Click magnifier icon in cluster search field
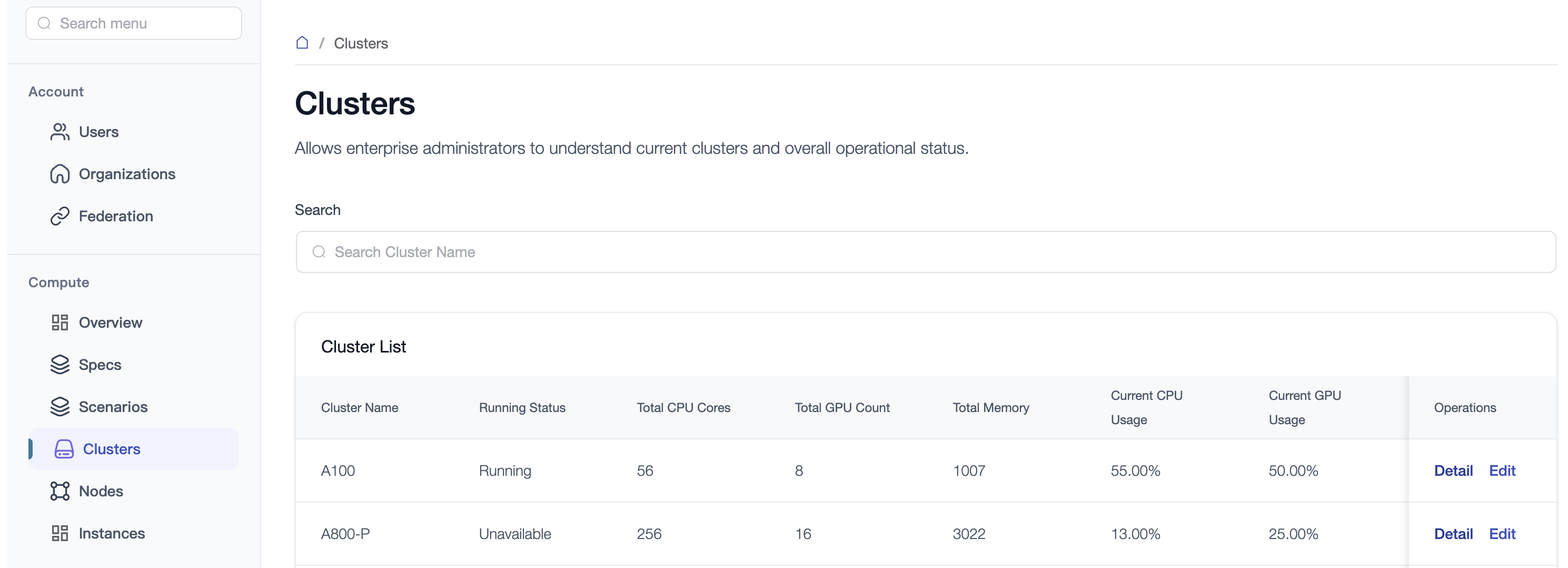Viewport: 1568px width, 568px height. pyautogui.click(x=319, y=252)
